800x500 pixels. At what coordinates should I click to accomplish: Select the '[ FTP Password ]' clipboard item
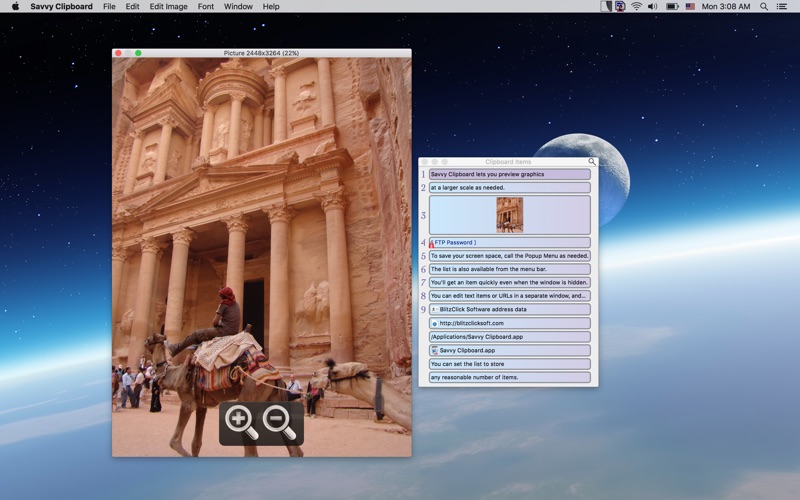click(x=510, y=242)
